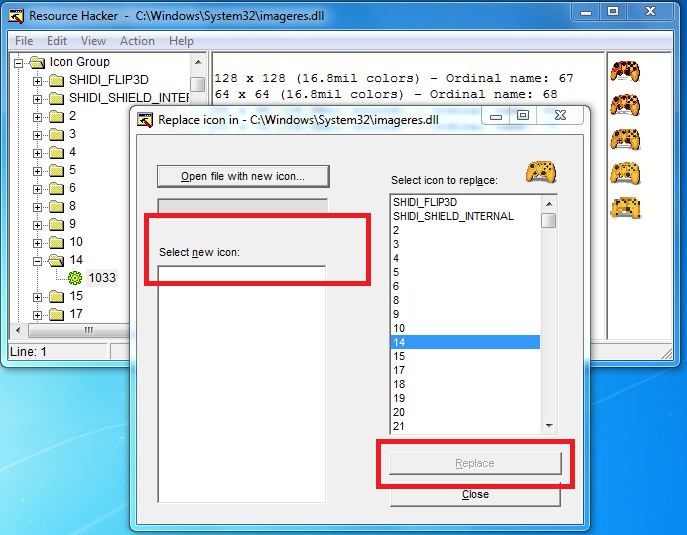This screenshot has height=535, width=687.
Task: Select the folder icon for tree item 10
Action: pos(56,242)
